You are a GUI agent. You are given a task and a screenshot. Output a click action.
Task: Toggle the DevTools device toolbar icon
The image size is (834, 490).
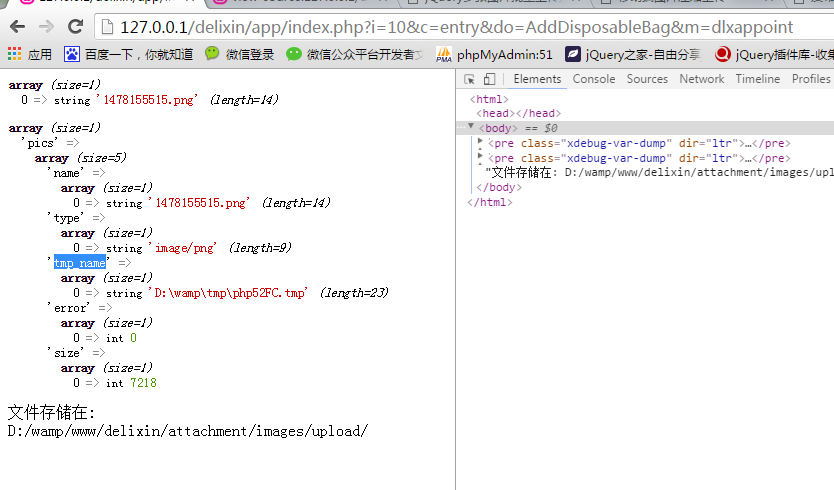click(x=490, y=79)
